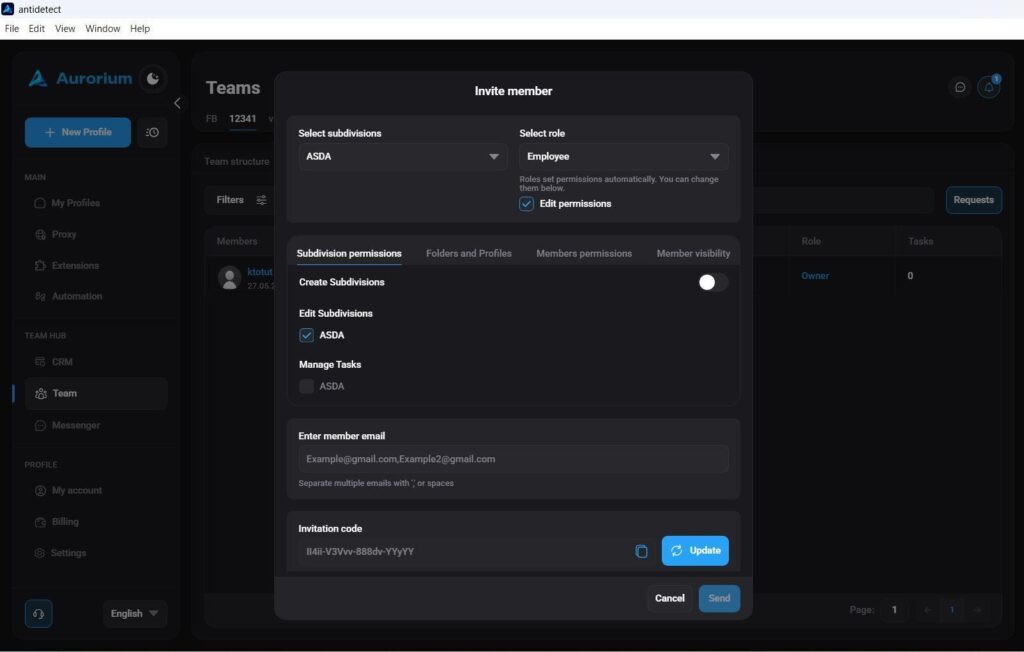
Task: Click the pagination Page number box
Action: [894, 610]
